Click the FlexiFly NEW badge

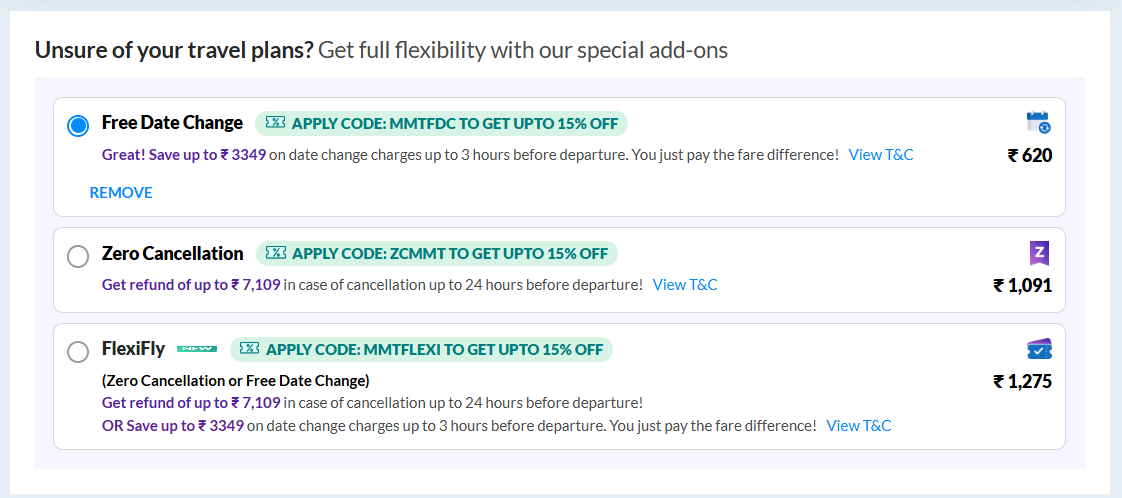tap(197, 349)
